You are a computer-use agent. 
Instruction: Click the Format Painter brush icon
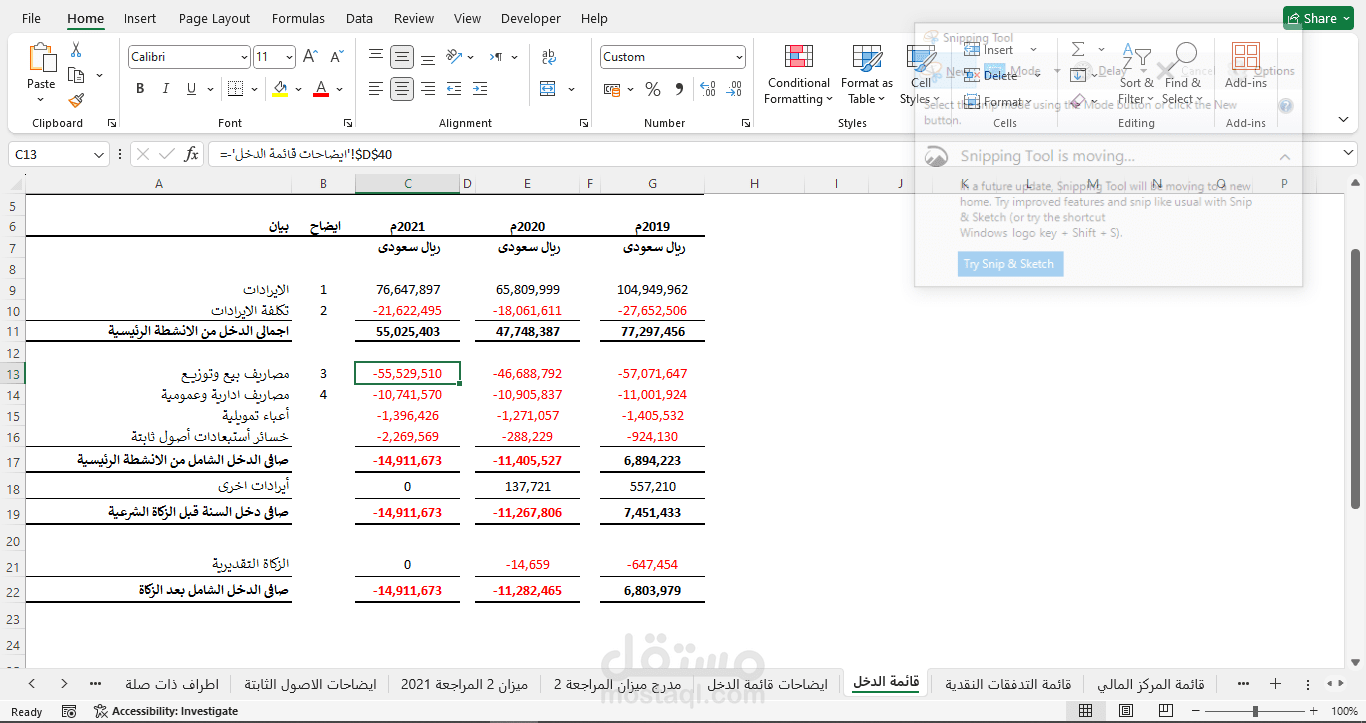pyautogui.click(x=76, y=100)
